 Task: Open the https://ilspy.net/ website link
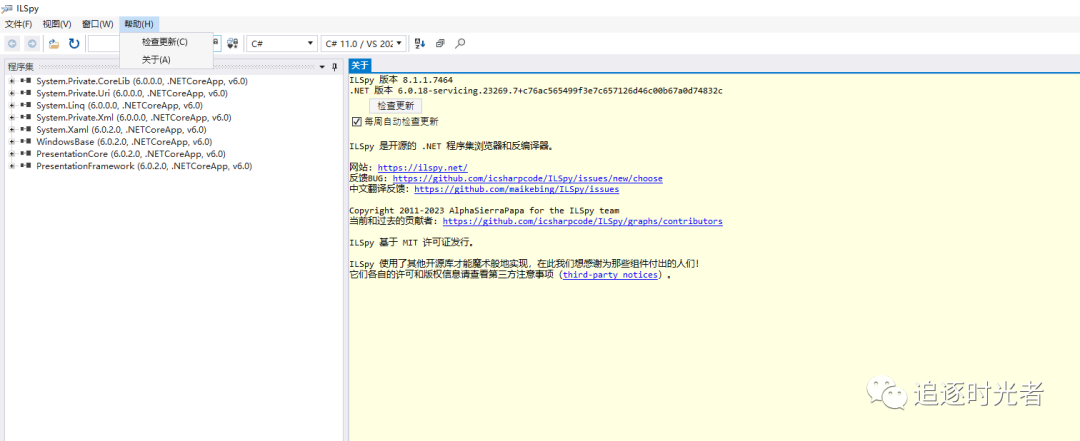[422, 167]
